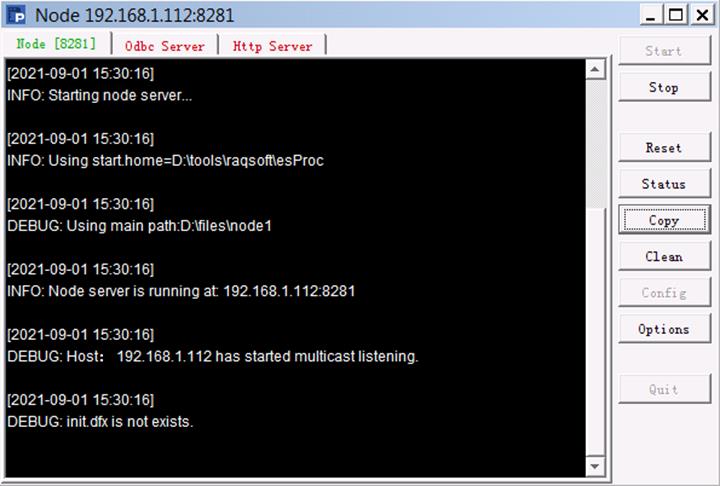Open the Odbc Server tab
Image resolution: width=720 pixels, height=486 pixels.
tap(164, 46)
